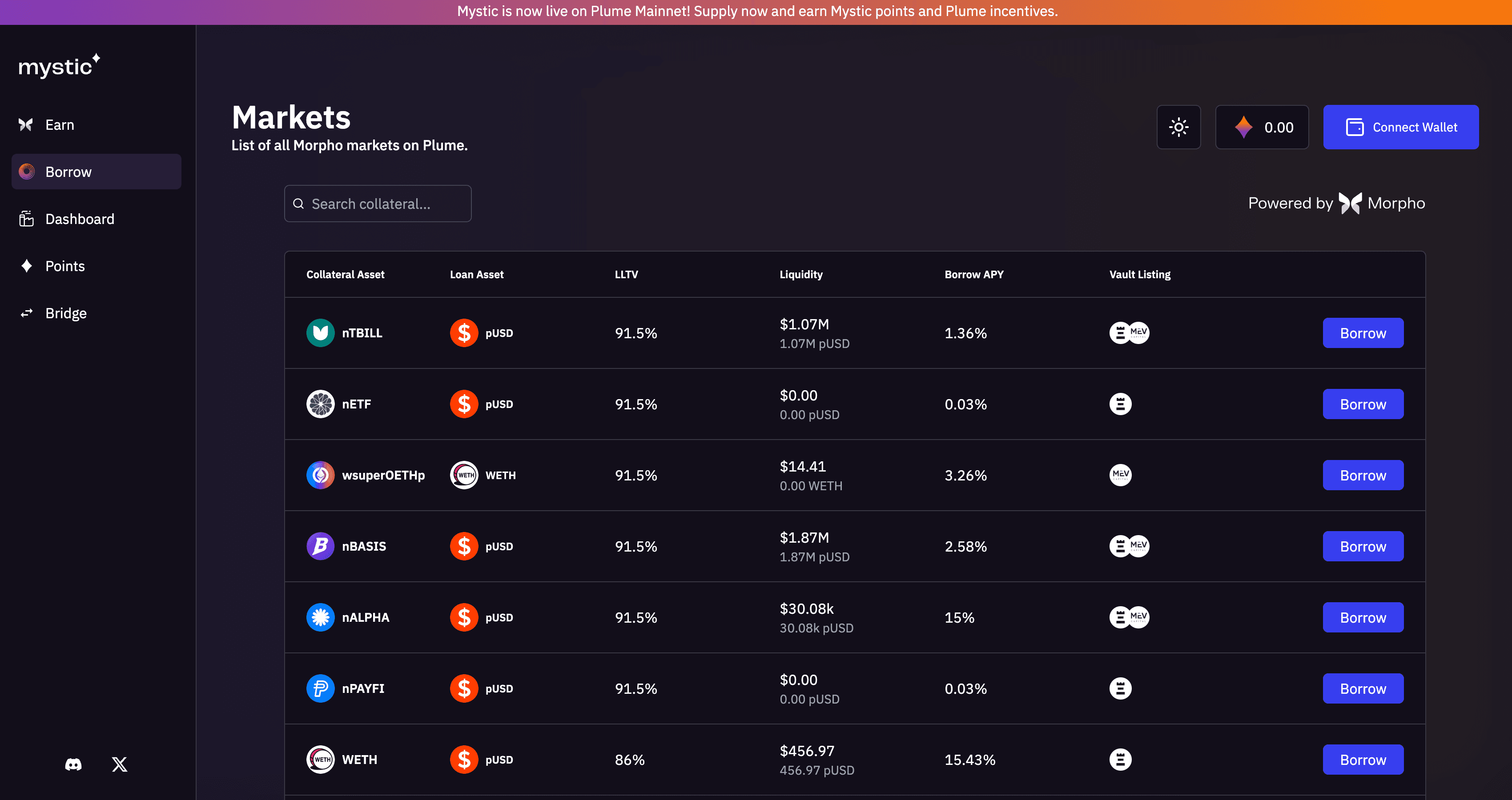Screen dimensions: 1512x800
Task: Click the nTBILL collateral token icon
Action: point(321,333)
